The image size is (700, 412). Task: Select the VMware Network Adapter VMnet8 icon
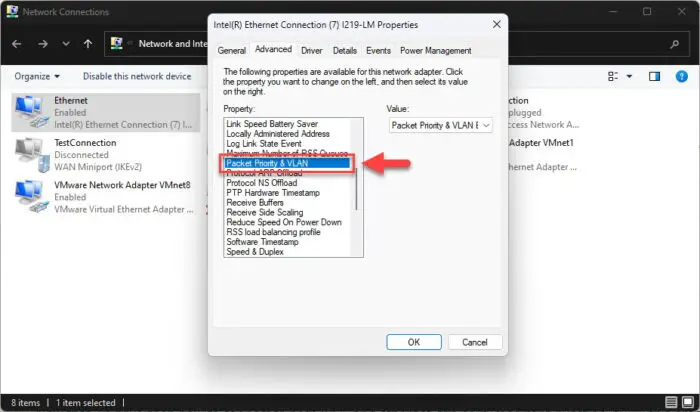click(x=31, y=196)
